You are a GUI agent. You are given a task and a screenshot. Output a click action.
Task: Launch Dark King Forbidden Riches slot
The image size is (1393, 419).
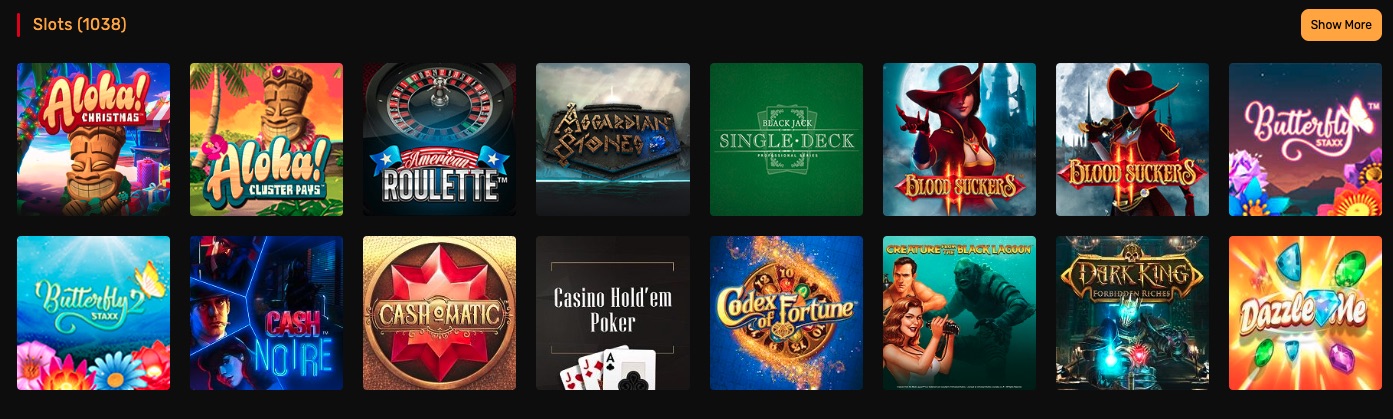(x=1132, y=313)
